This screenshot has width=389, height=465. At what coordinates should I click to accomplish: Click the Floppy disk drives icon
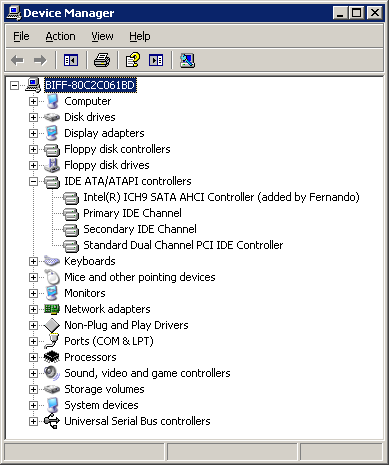pos(52,165)
